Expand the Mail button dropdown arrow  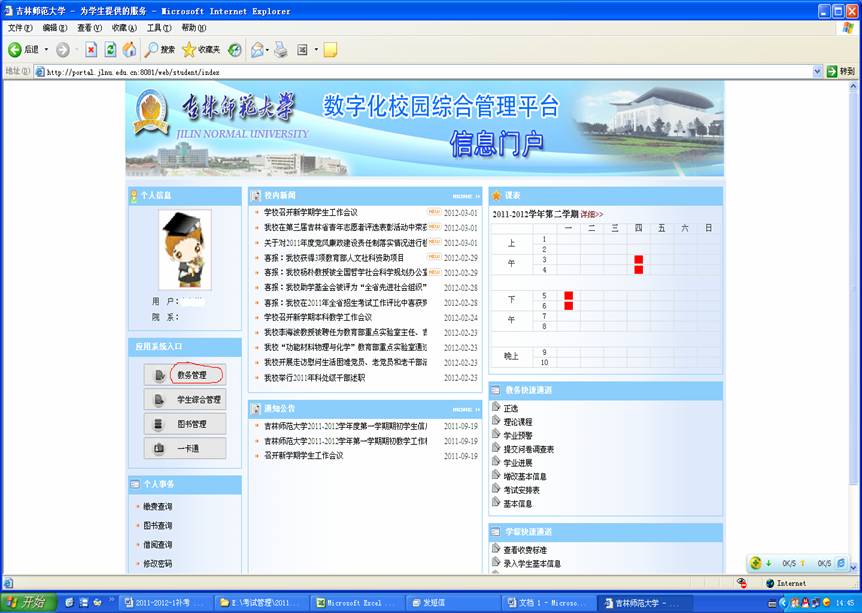(x=269, y=49)
